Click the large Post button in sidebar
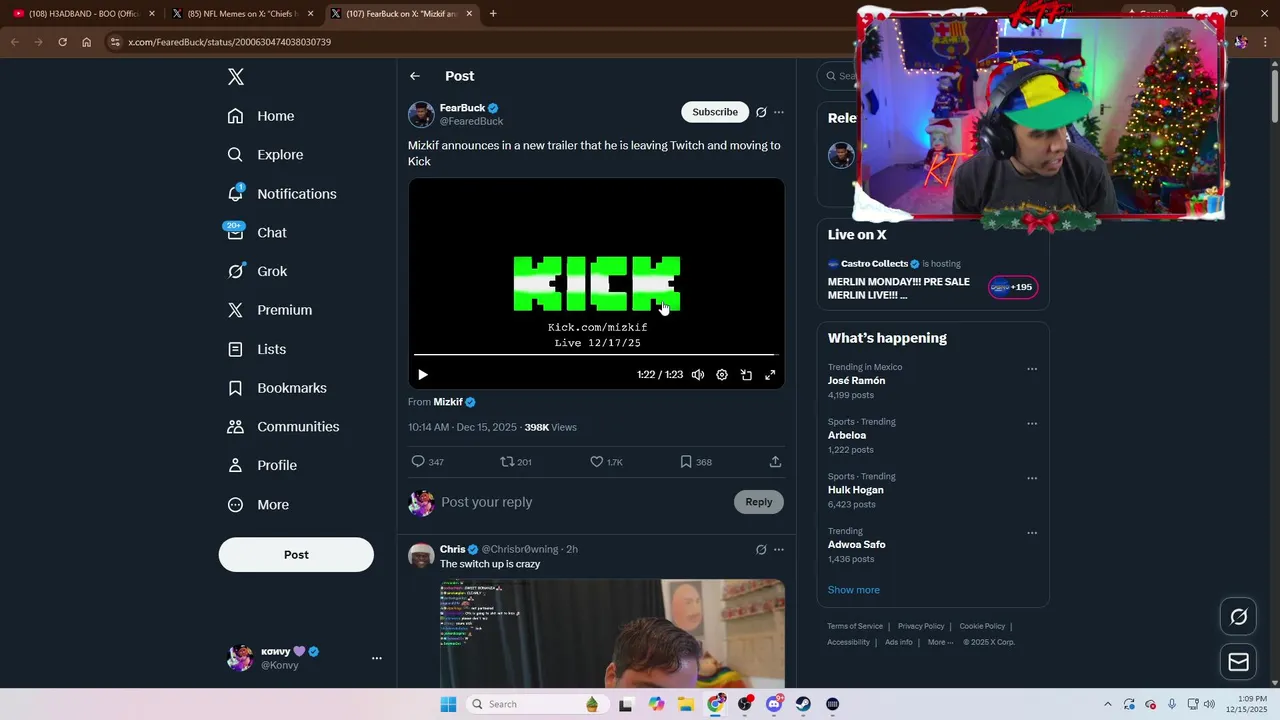 point(296,555)
